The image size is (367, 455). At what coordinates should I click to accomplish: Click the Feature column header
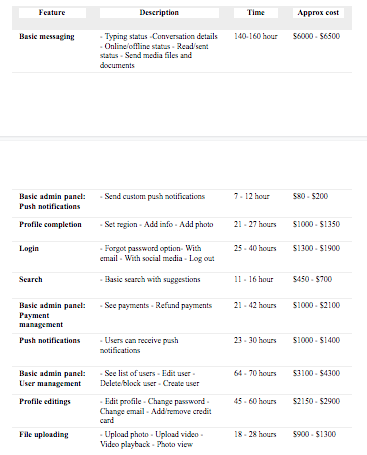(x=52, y=13)
